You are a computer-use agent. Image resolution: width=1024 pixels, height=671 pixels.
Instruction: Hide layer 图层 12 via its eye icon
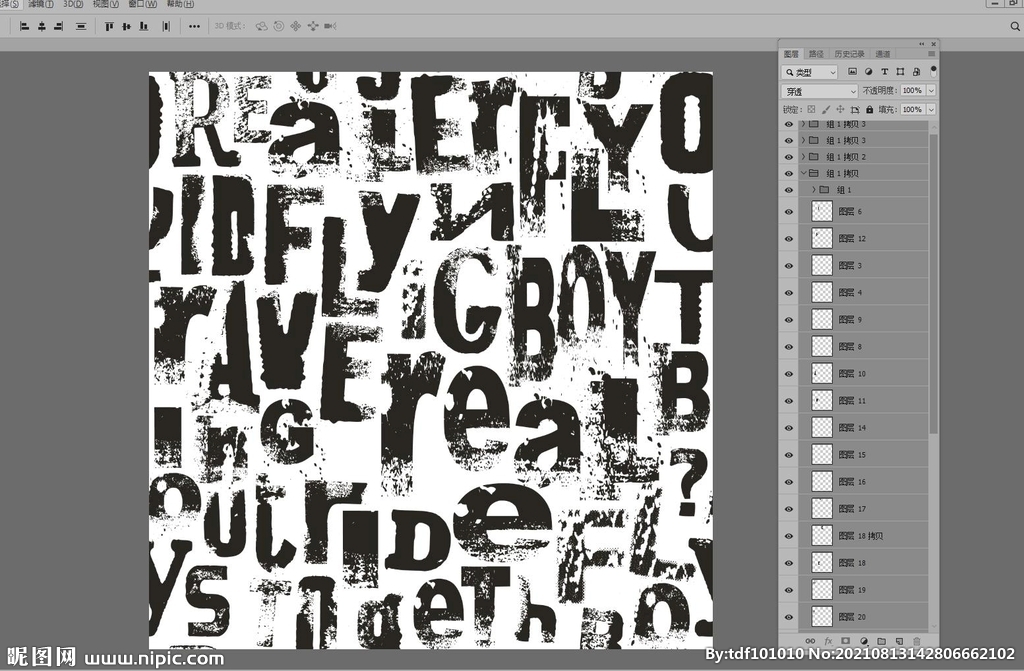tap(789, 239)
